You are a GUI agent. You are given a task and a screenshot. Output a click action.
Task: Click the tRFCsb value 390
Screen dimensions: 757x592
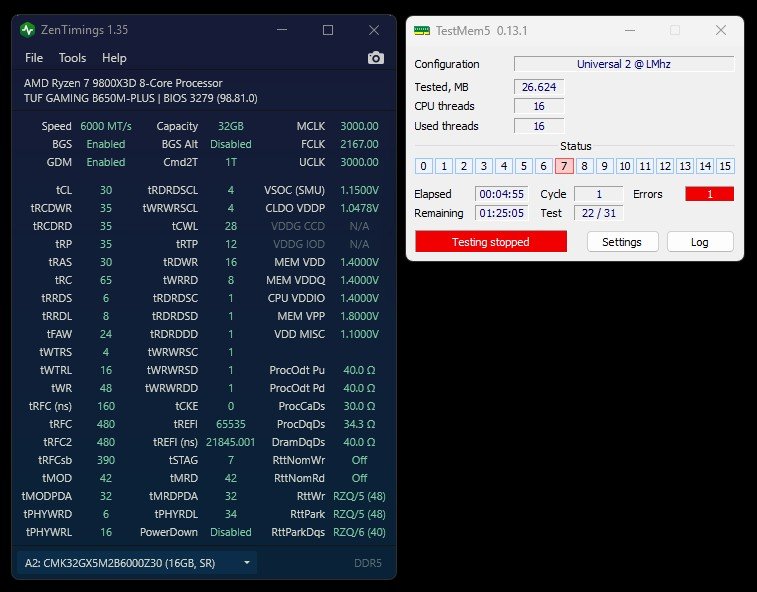106,460
